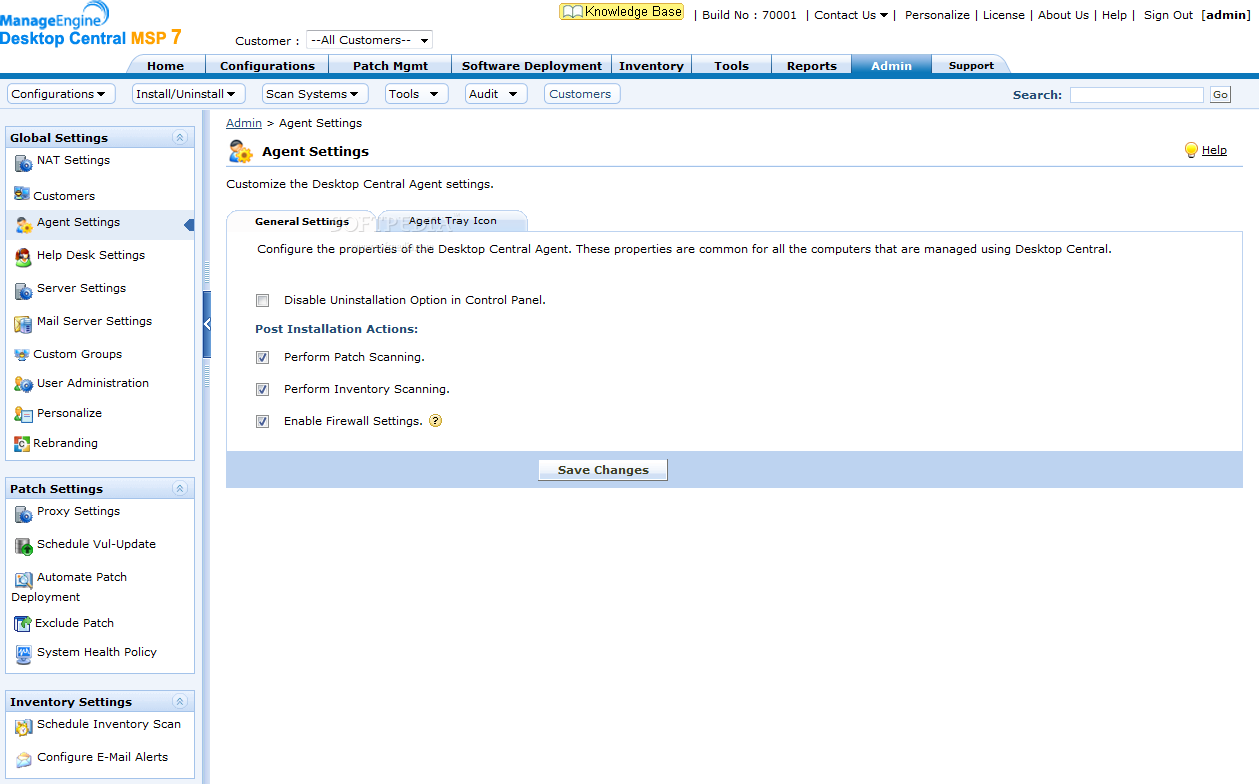Toggle Disable Uninstallation Option checkbox
The width and height of the screenshot is (1259, 784).
pyautogui.click(x=263, y=300)
